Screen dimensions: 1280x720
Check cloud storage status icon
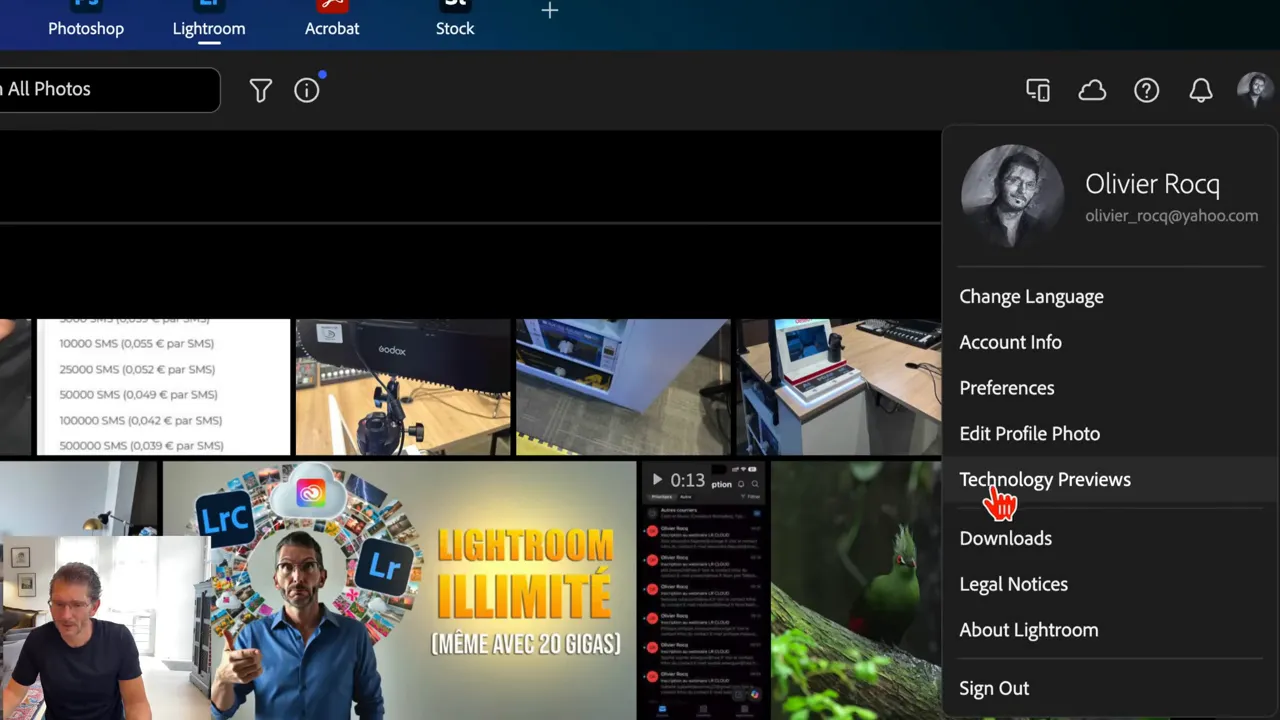point(1092,90)
